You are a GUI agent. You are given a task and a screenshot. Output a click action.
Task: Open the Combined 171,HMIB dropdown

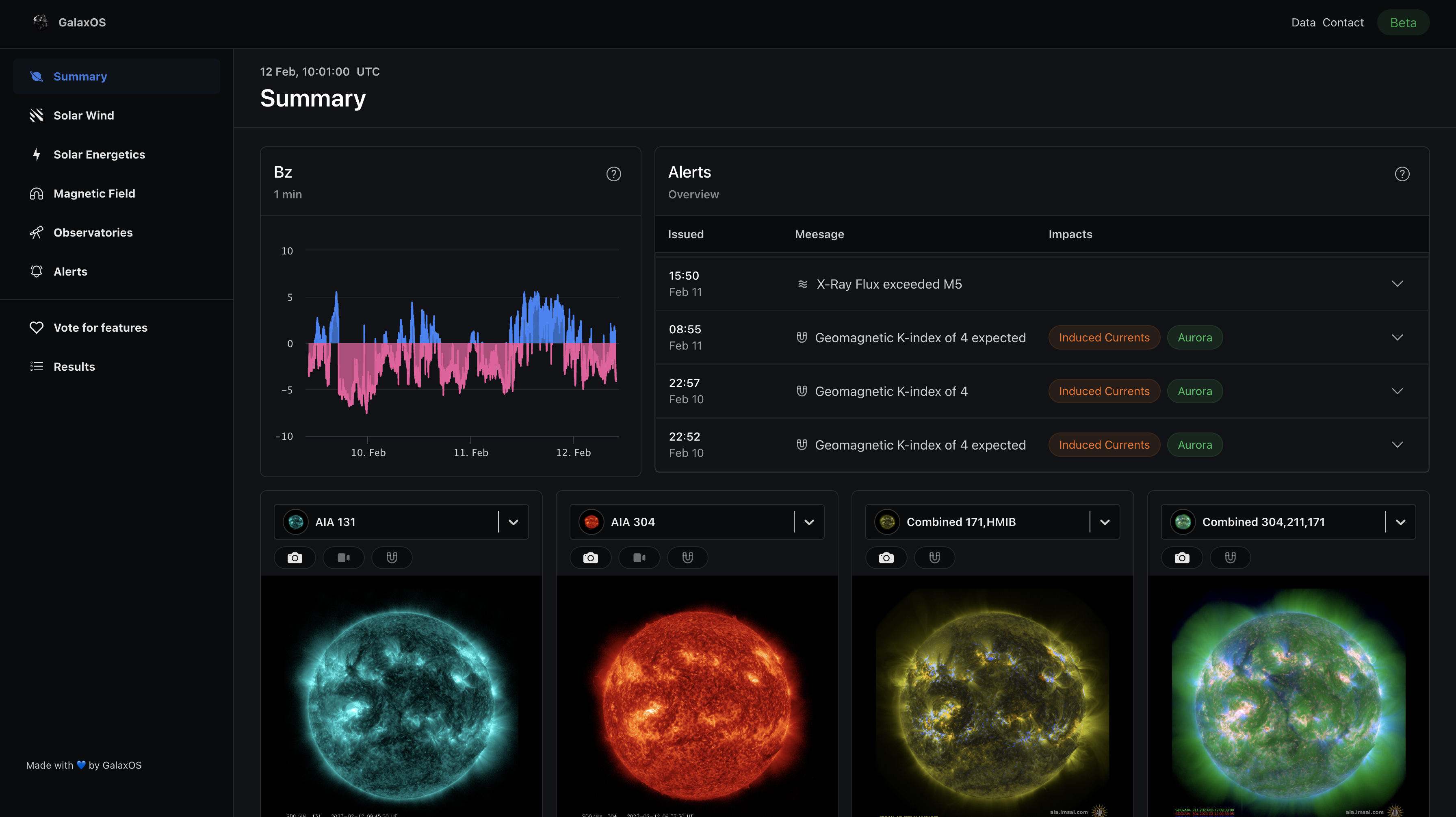[x=1105, y=522]
